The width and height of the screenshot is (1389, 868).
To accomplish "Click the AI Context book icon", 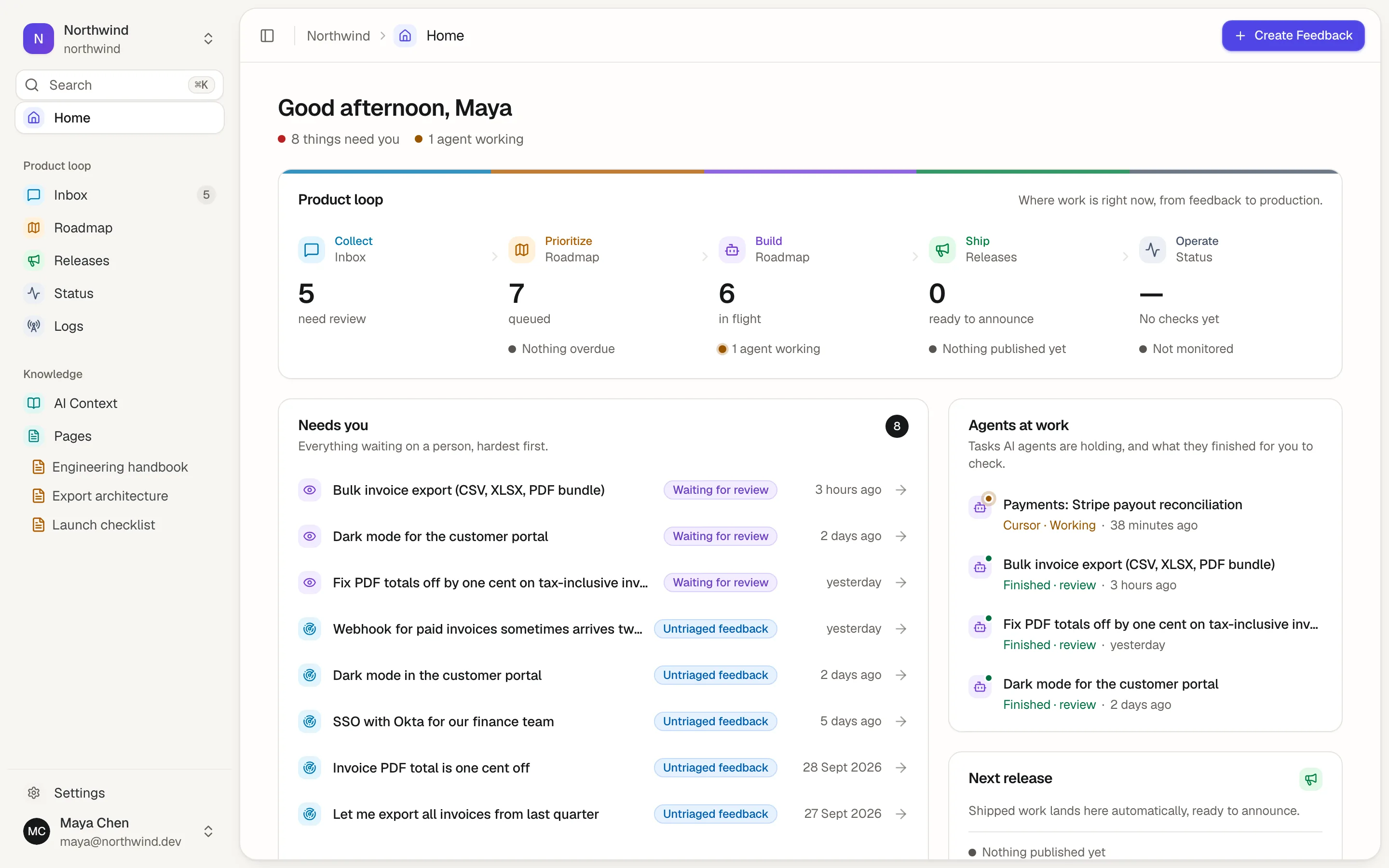I will click(34, 404).
